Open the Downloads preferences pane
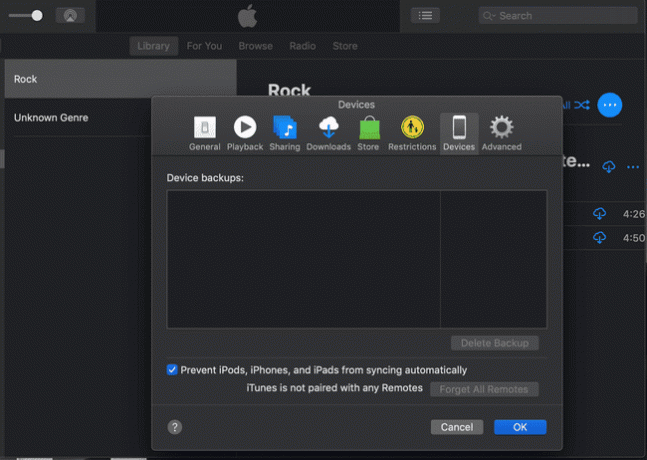Screen dimensions: 647x460 point(328,133)
